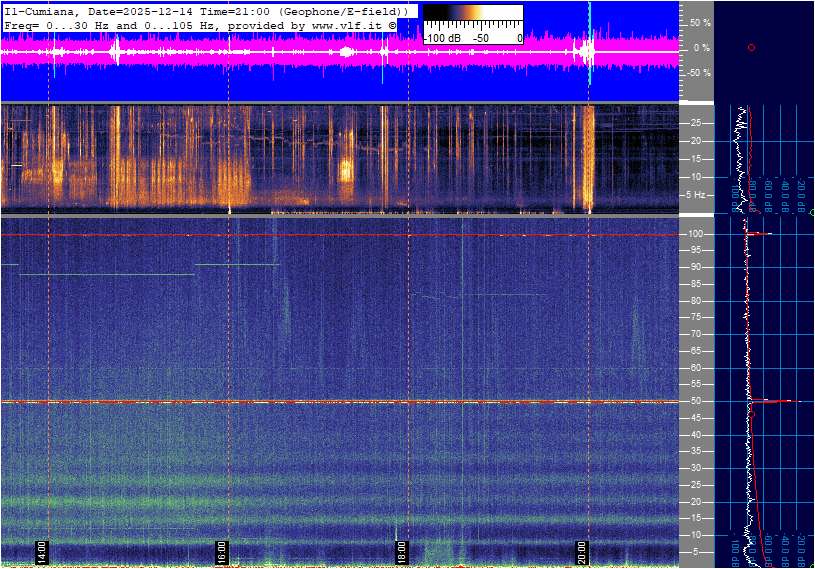Click the red circle marker in right panel

(x=751, y=47)
